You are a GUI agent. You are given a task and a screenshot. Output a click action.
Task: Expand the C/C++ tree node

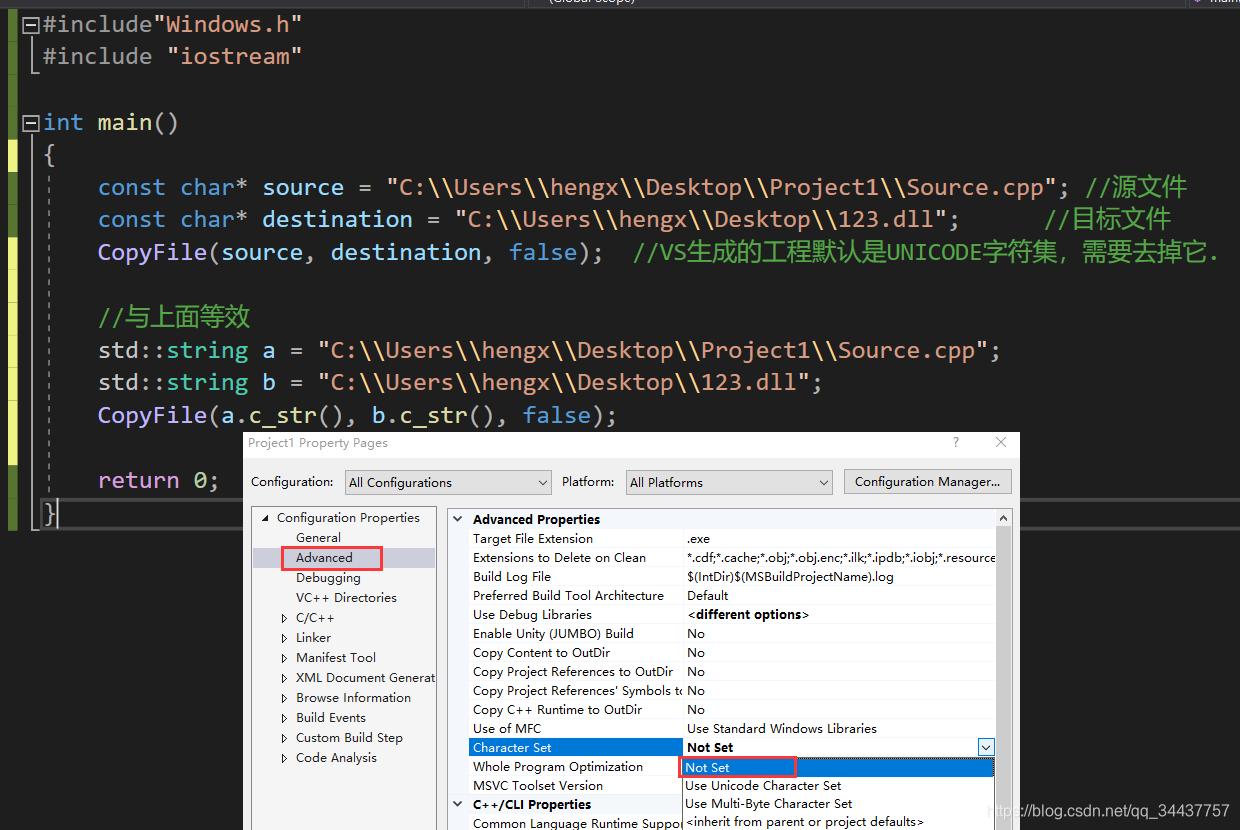(285, 618)
